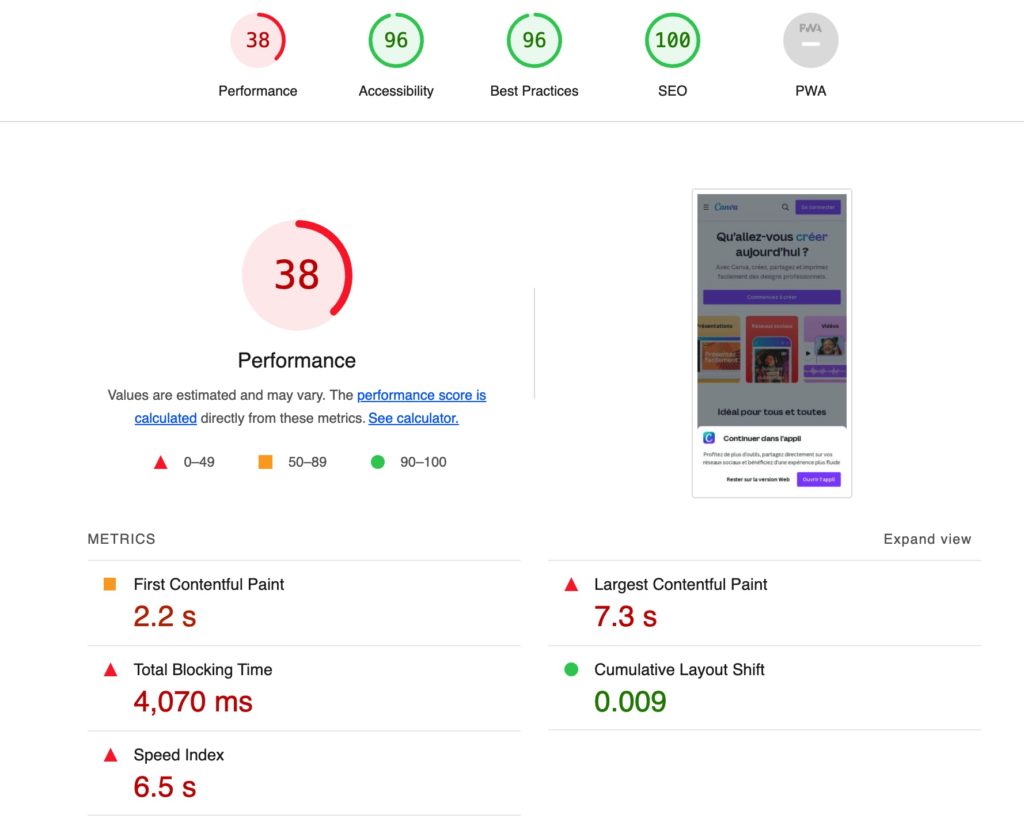The width and height of the screenshot is (1024, 818).
Task: Jump to the Accessibility category label
Action: tap(396, 91)
